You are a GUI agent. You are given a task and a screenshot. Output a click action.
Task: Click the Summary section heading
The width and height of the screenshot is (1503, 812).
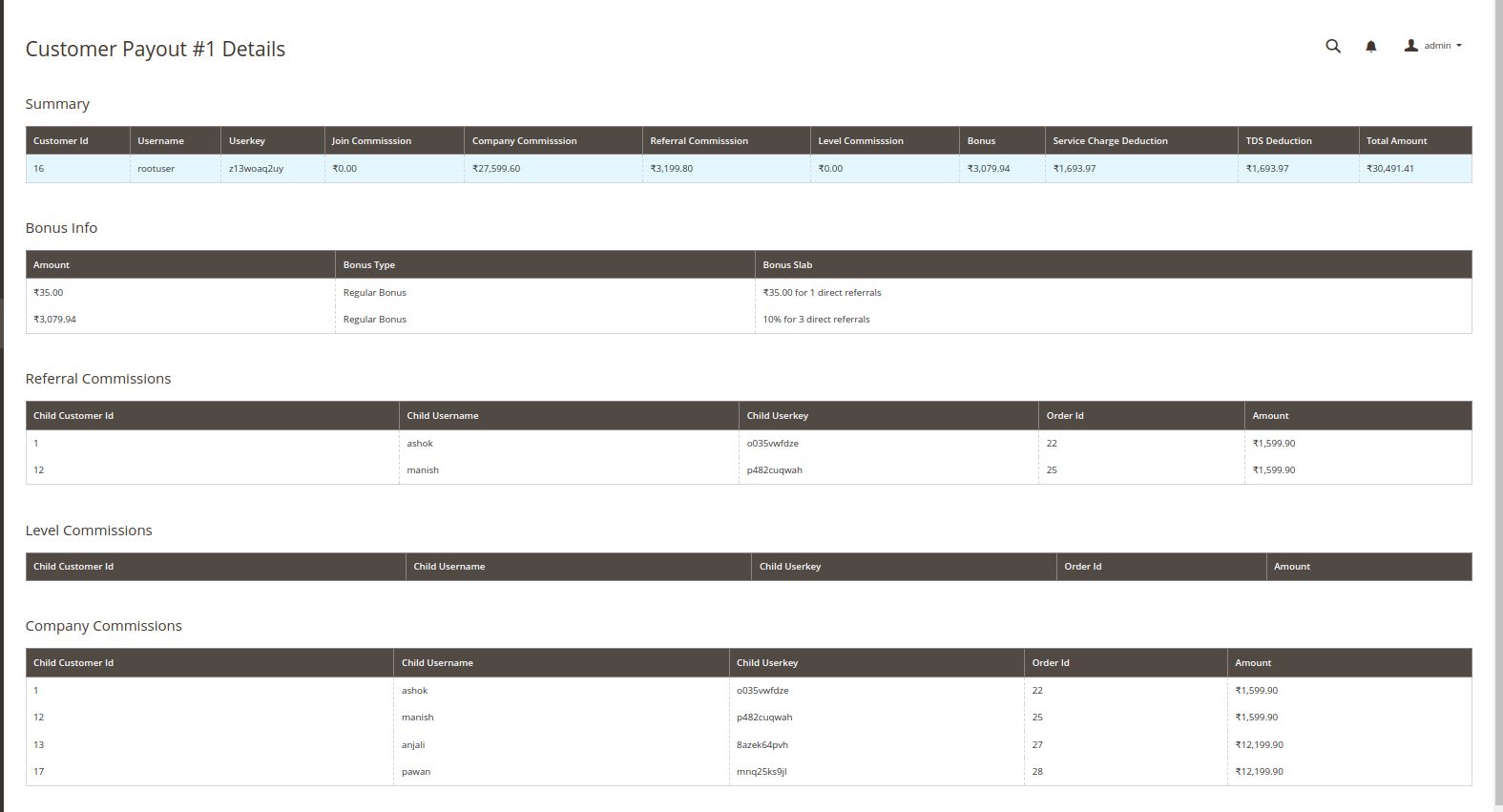click(57, 104)
